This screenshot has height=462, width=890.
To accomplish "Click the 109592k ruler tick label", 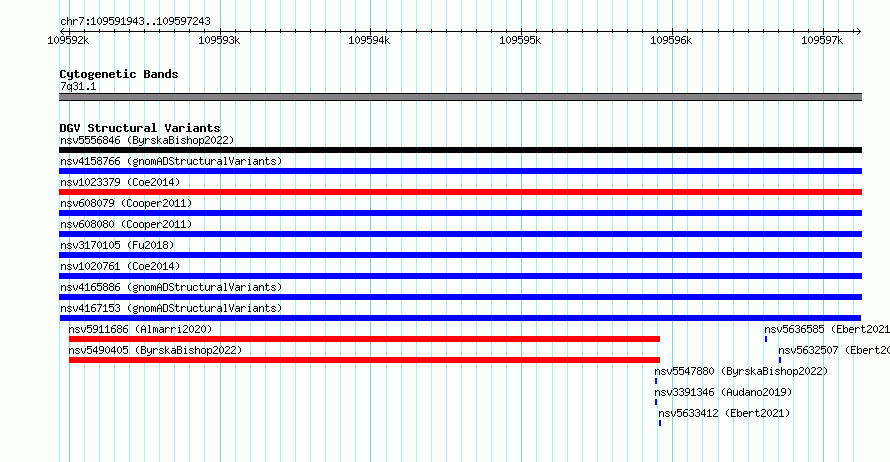I will coord(68,40).
